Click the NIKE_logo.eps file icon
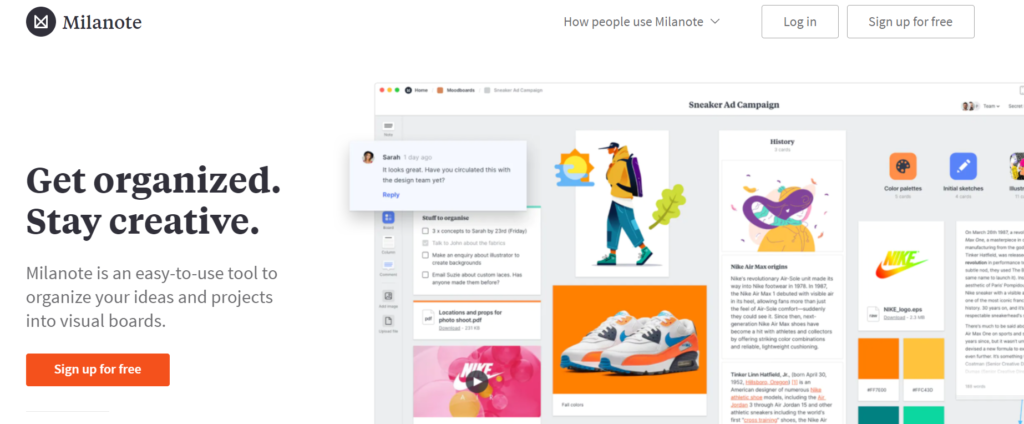Screen dimensions: 1024x424 872,314
